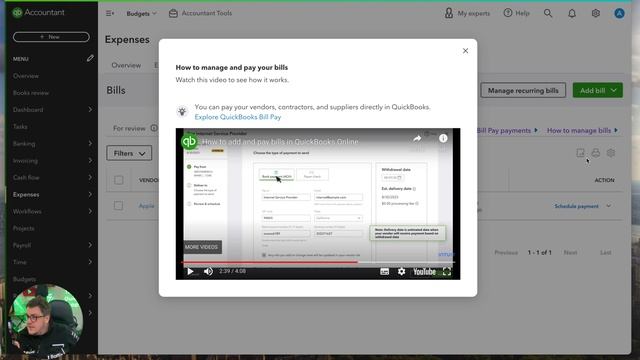Expand the Banking sidebar chevron

tap(90, 143)
